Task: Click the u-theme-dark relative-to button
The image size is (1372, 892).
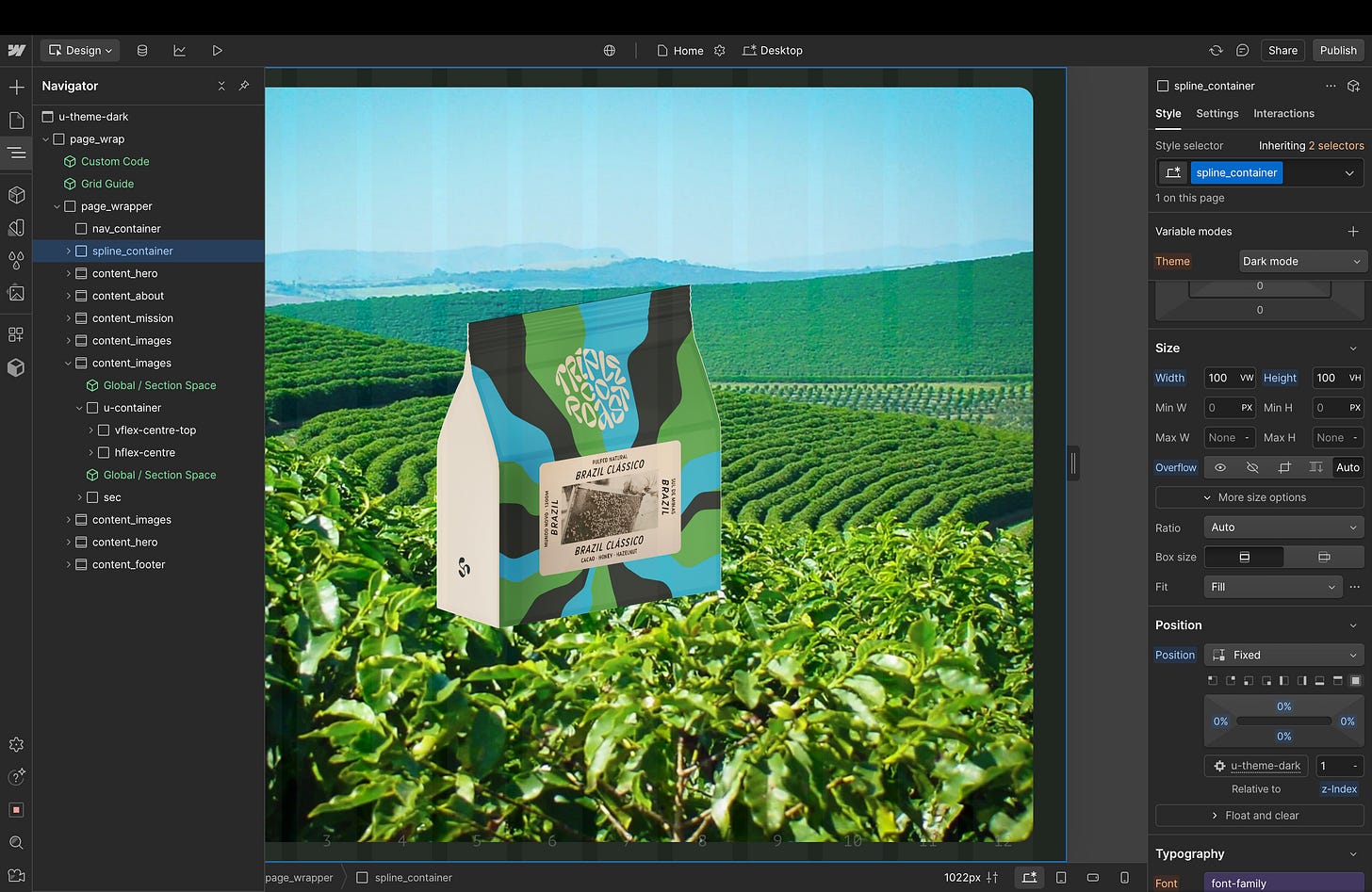Action: 1256,766
